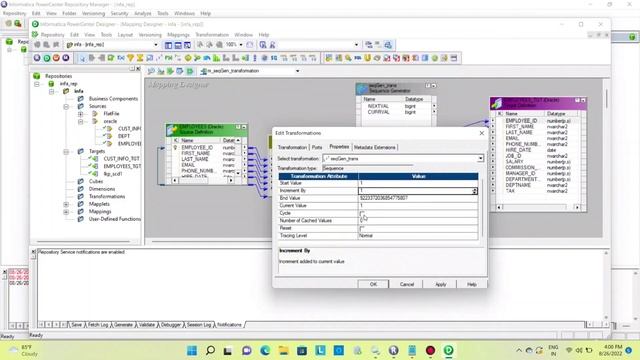Open the Validate output tab
This screenshot has height=360, width=640.
click(147, 325)
